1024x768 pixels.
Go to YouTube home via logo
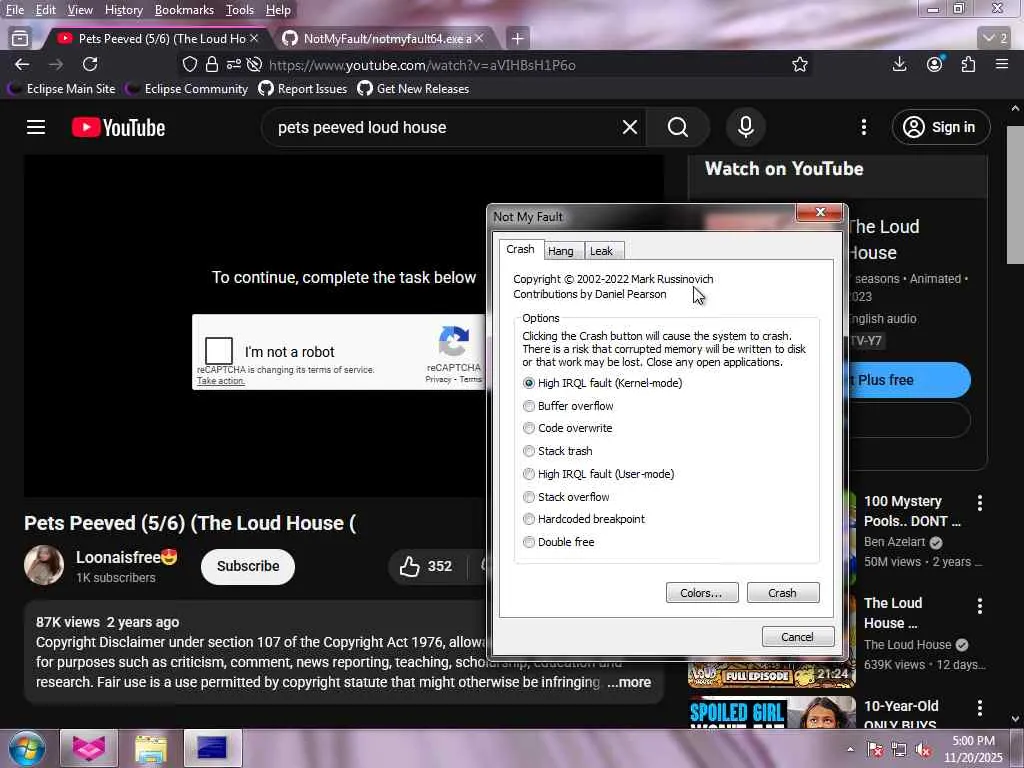pyautogui.click(x=118, y=127)
